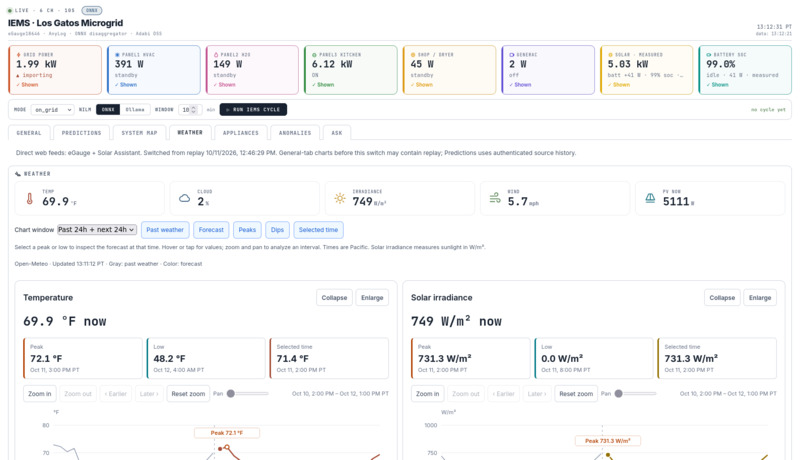This screenshot has height=460, width=806.
Task: Click Zoom in on Temperature chart
Action: click(x=40, y=394)
